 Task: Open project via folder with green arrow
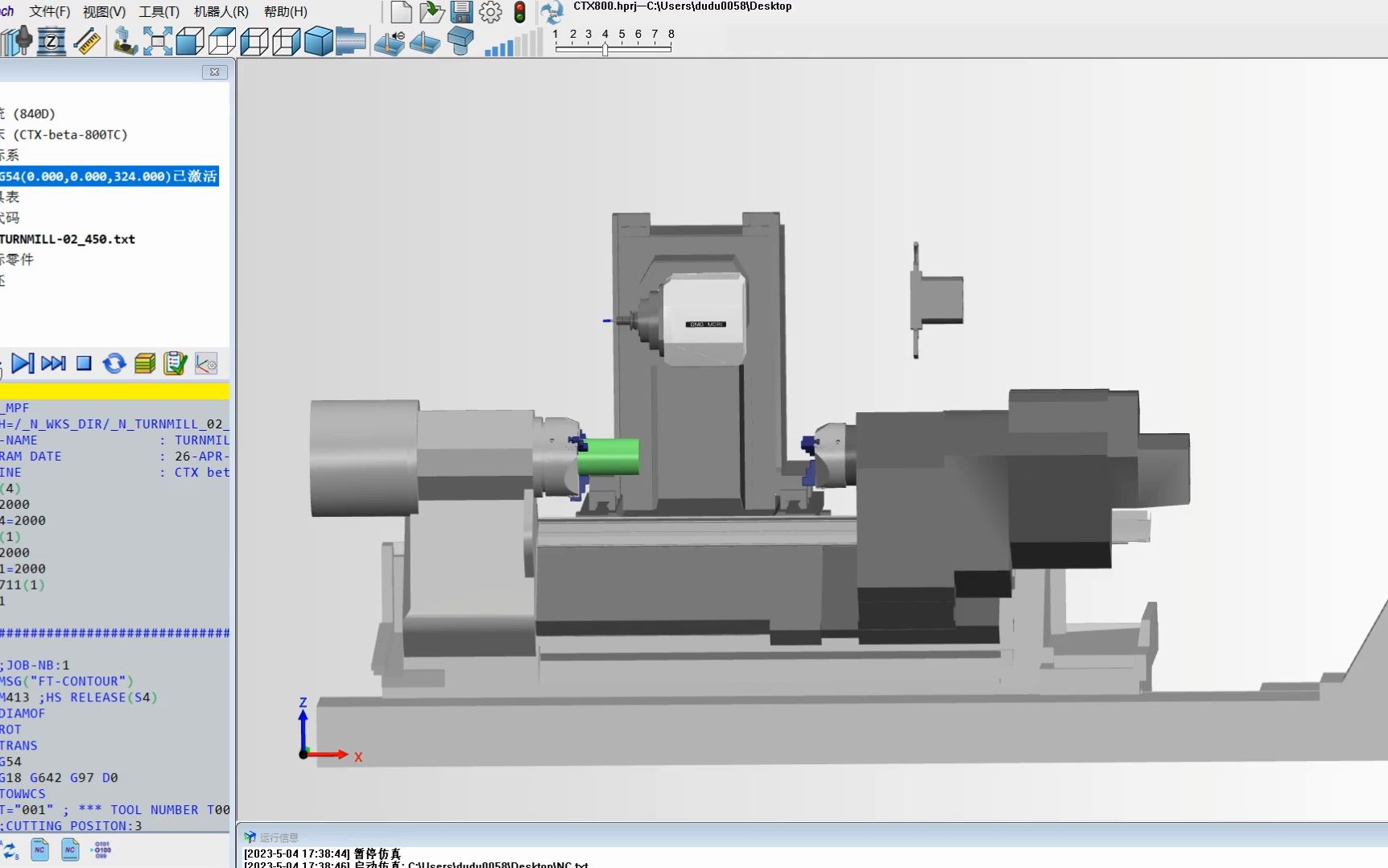432,12
